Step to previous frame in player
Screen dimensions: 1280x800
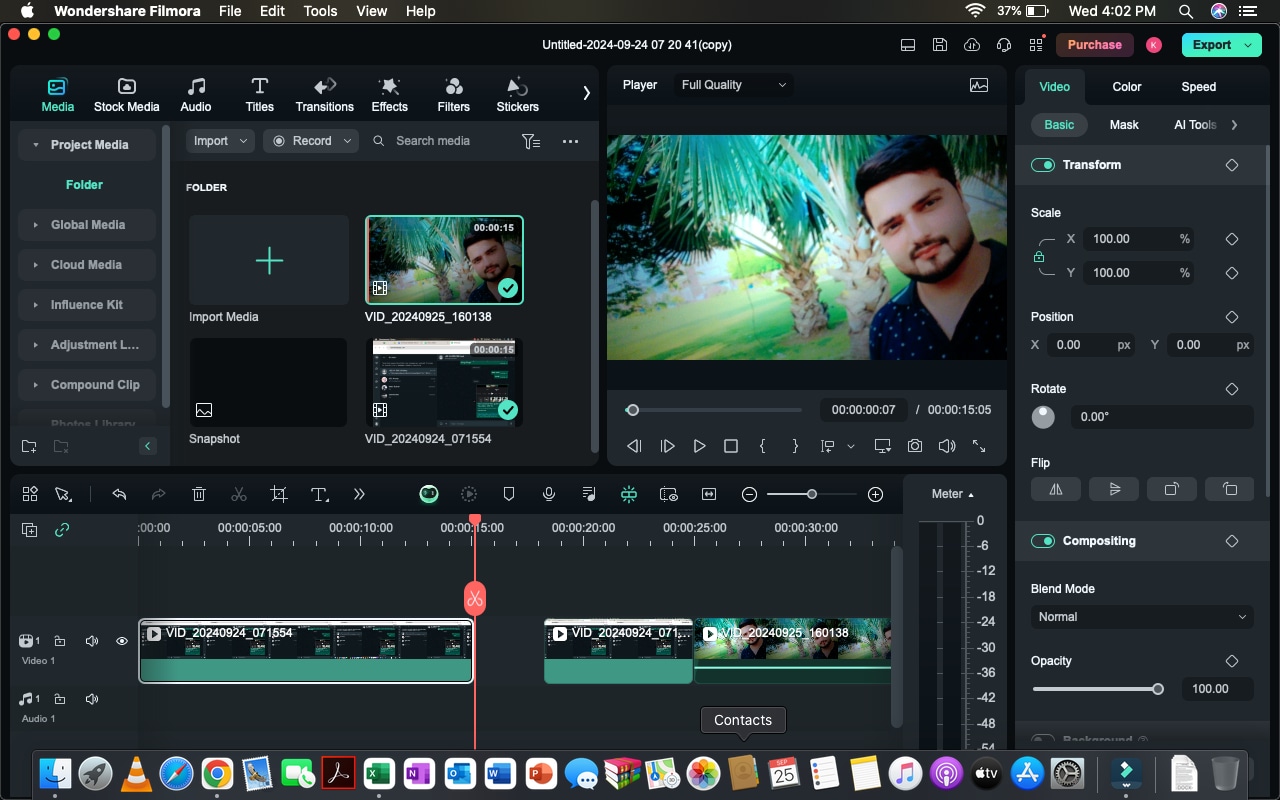tap(634, 446)
